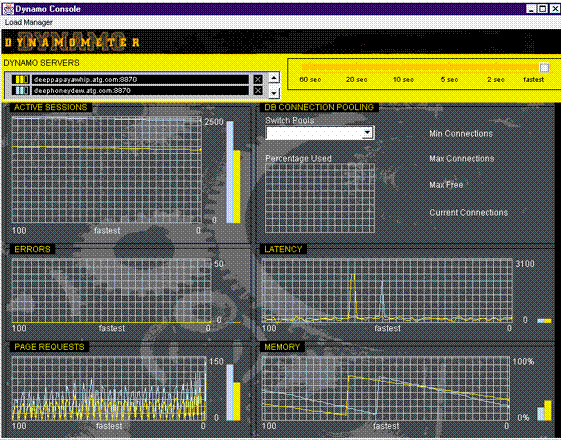The image size is (561, 440).
Task: Click the refresh rate slider thumb
Action: (544, 67)
